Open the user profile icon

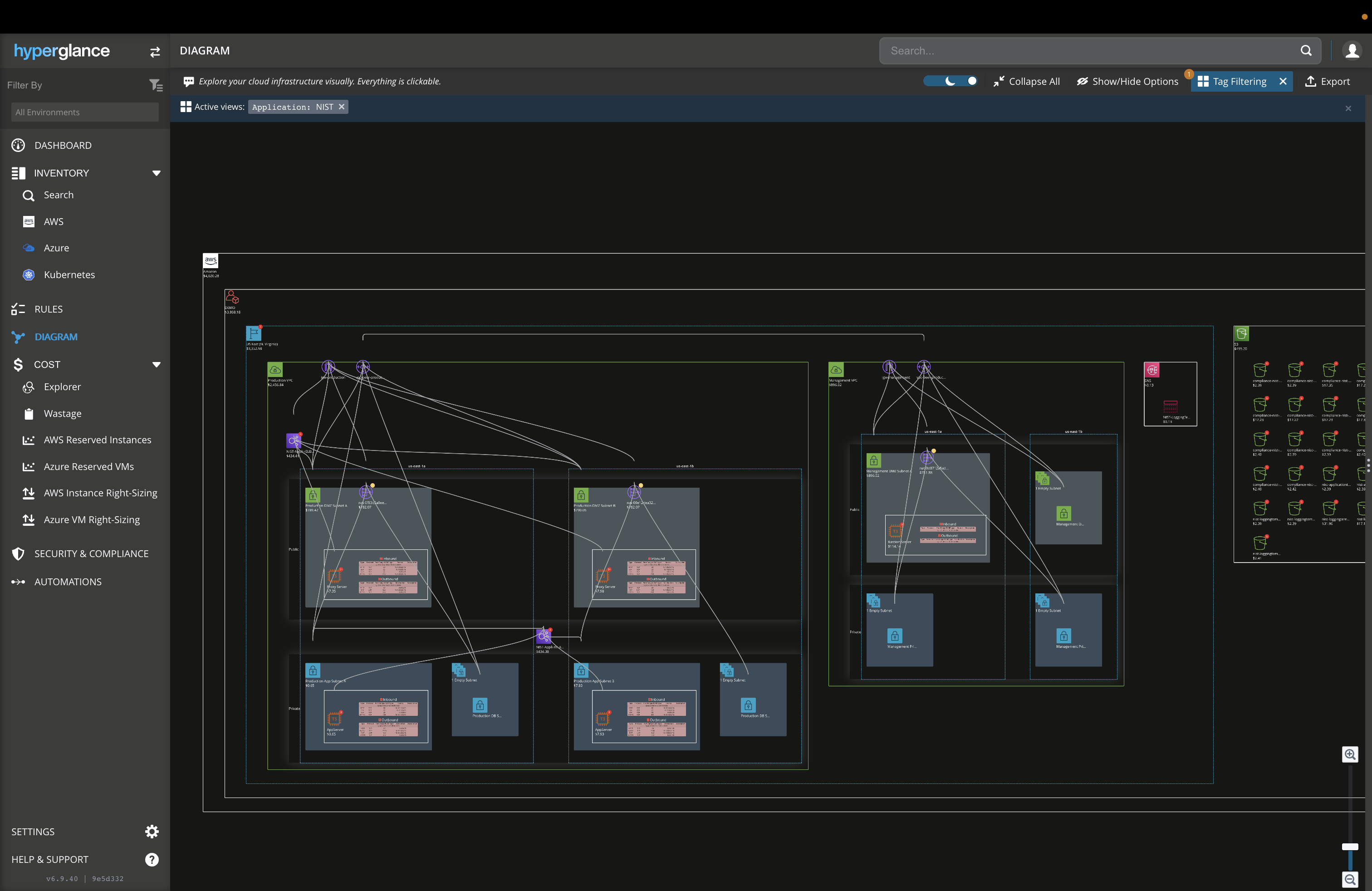tap(1352, 51)
